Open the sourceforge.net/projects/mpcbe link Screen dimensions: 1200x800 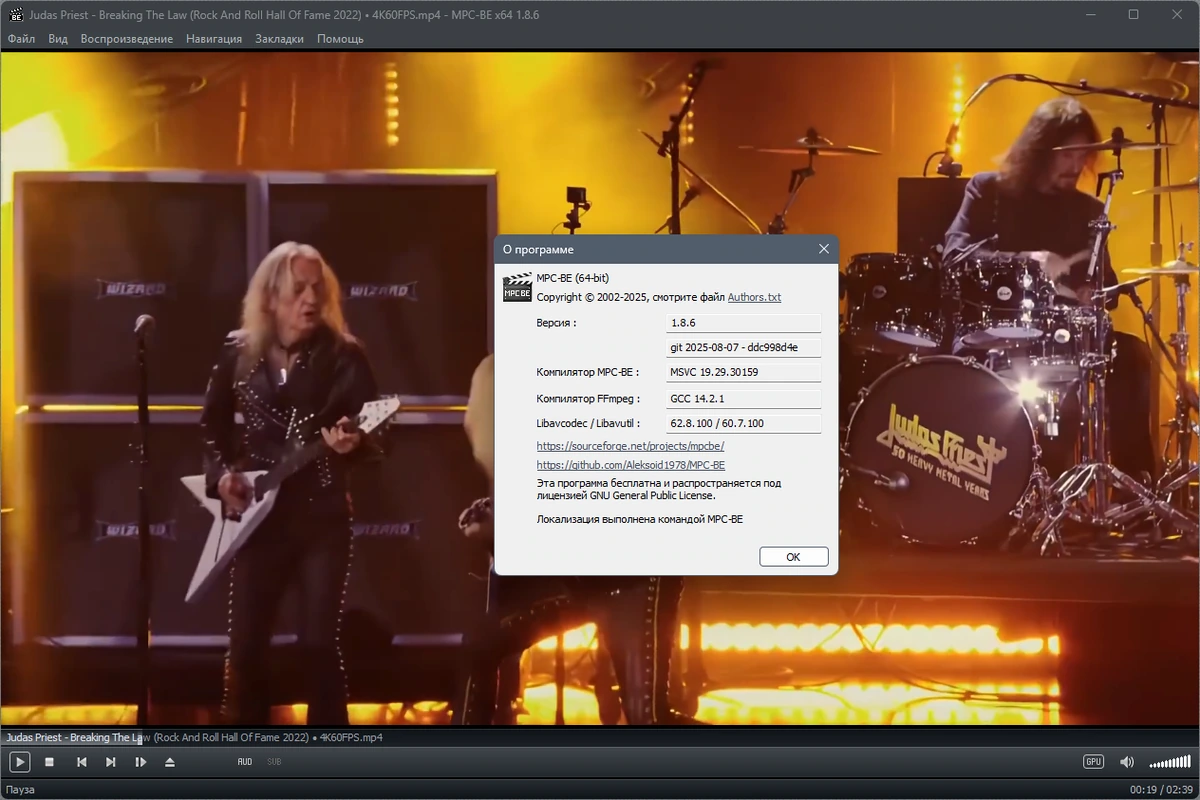[630, 446]
